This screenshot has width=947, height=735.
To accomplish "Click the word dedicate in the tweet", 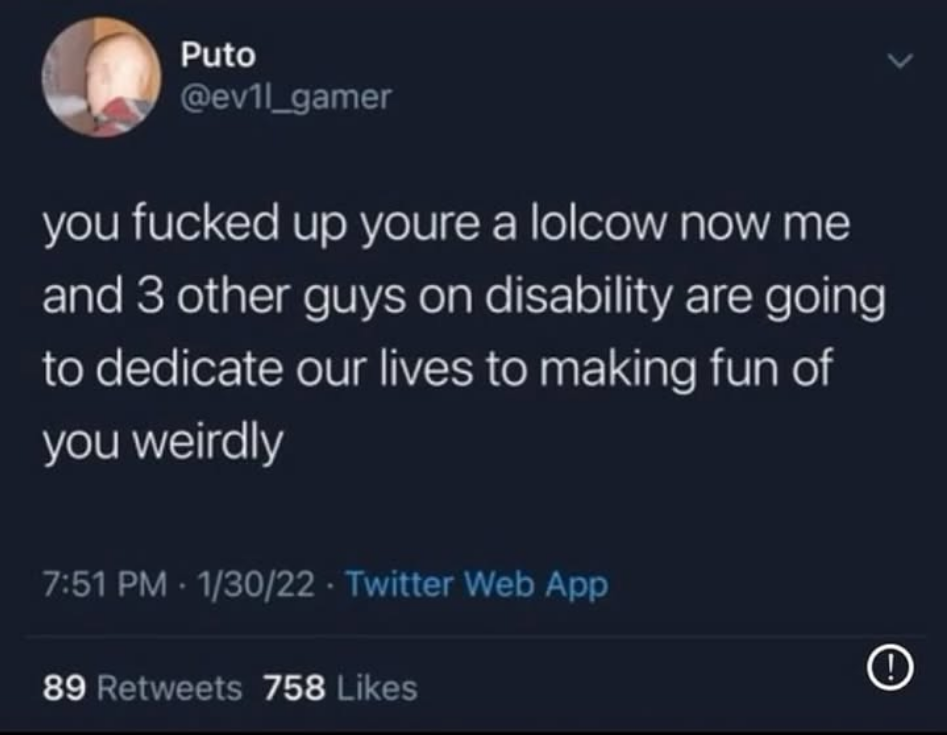I will [x=188, y=368].
